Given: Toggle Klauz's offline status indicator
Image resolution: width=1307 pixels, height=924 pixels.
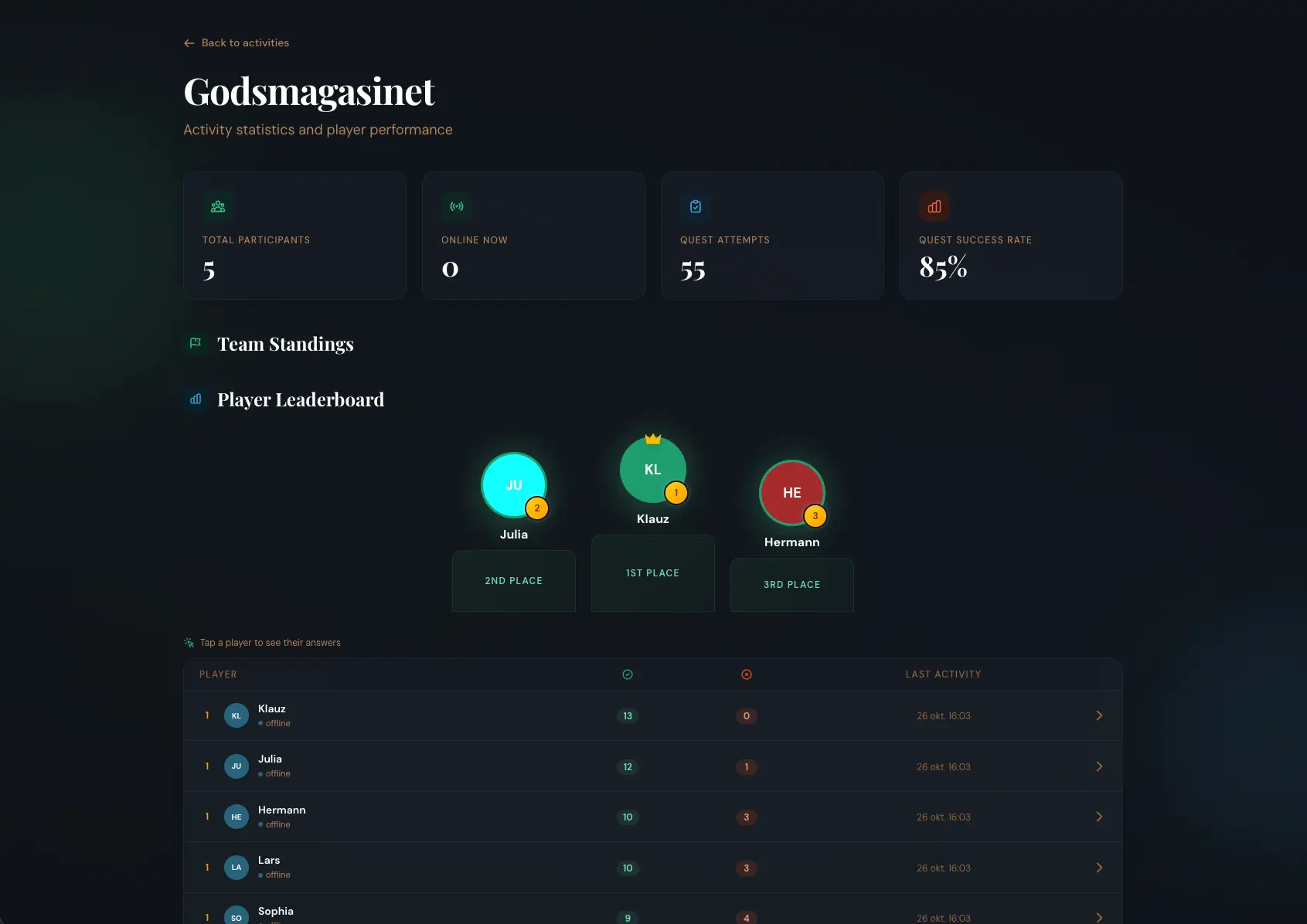Looking at the screenshot, I should coord(259,724).
